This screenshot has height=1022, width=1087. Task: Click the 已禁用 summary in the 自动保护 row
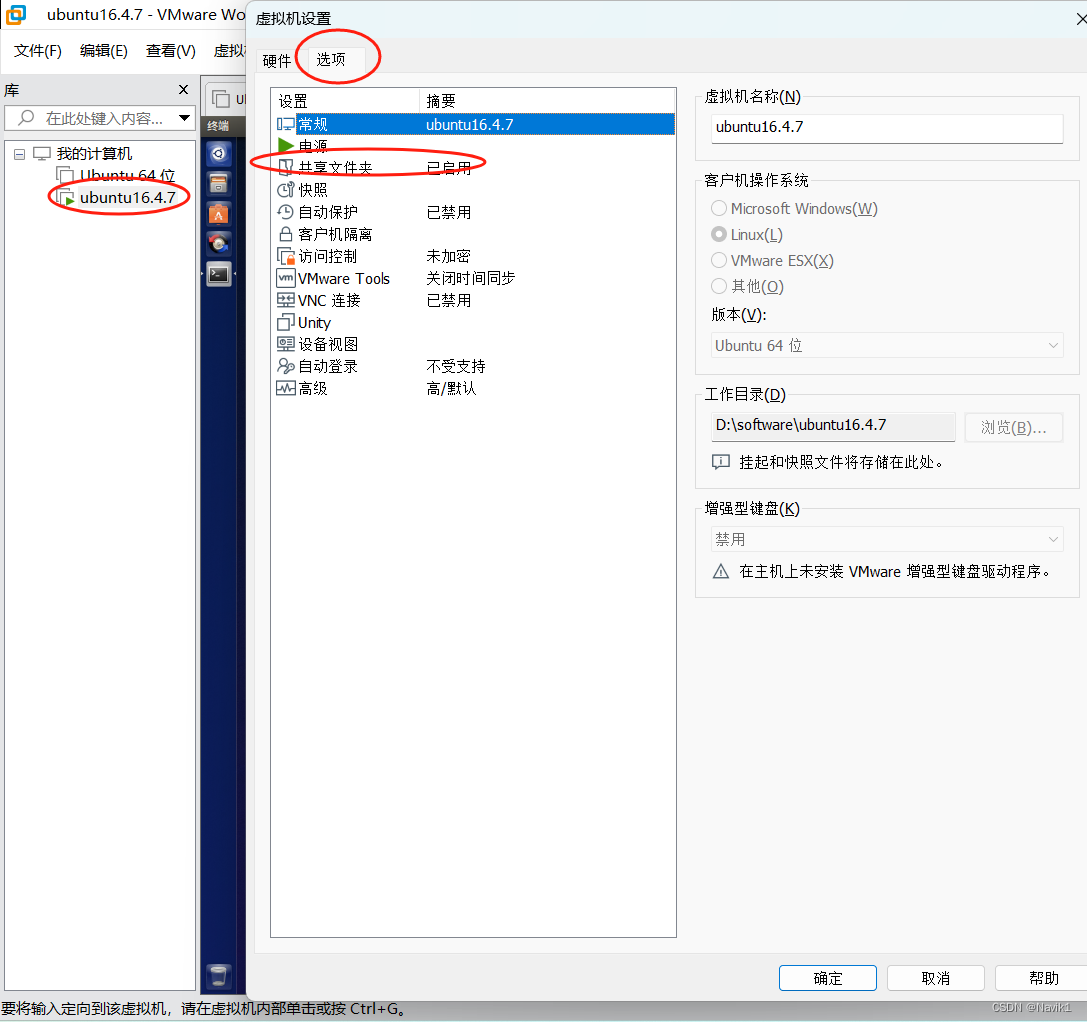click(x=449, y=211)
